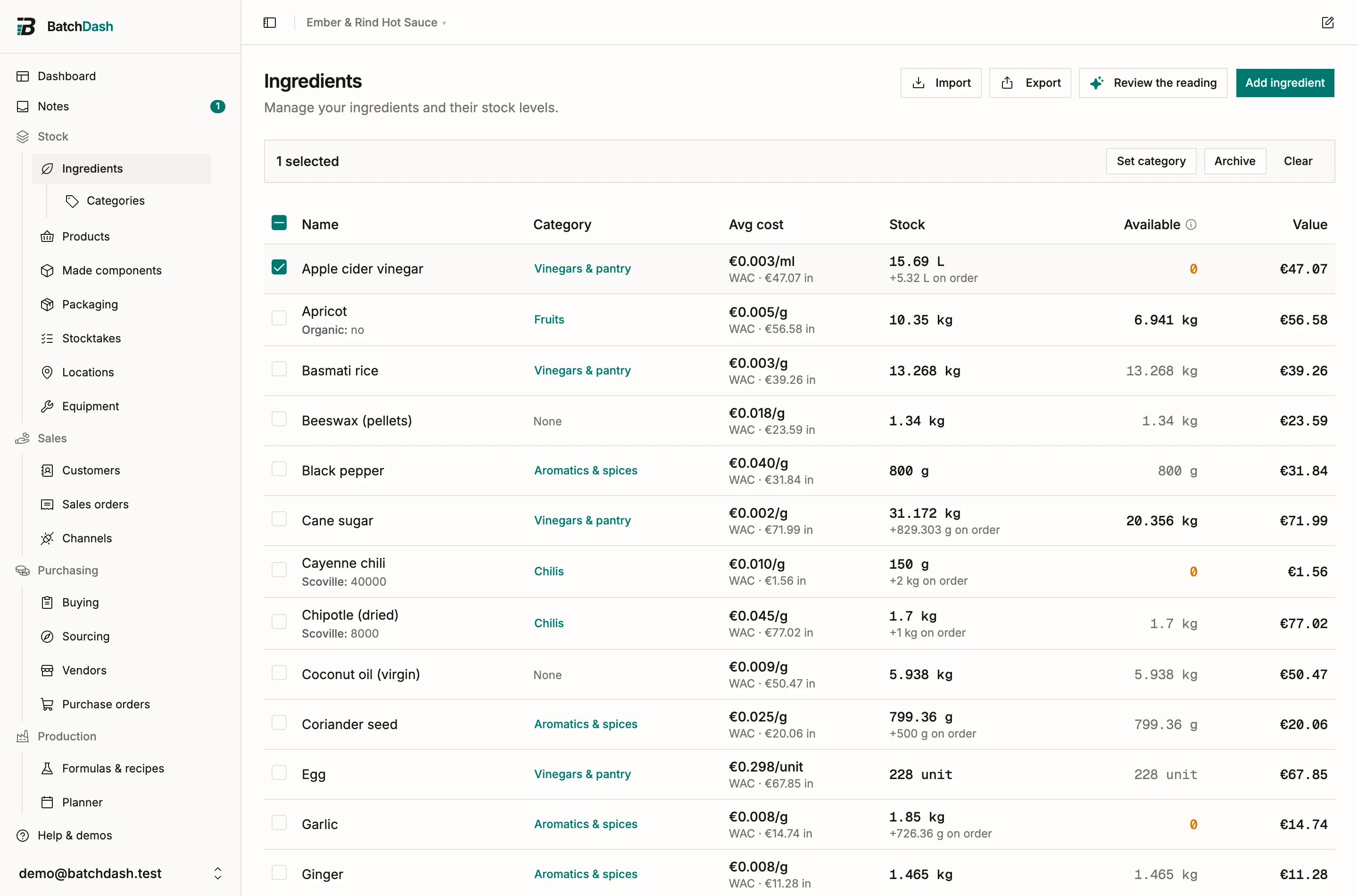Click the Dashboard sidebar icon
The height and width of the screenshot is (896, 1358).
(23, 76)
